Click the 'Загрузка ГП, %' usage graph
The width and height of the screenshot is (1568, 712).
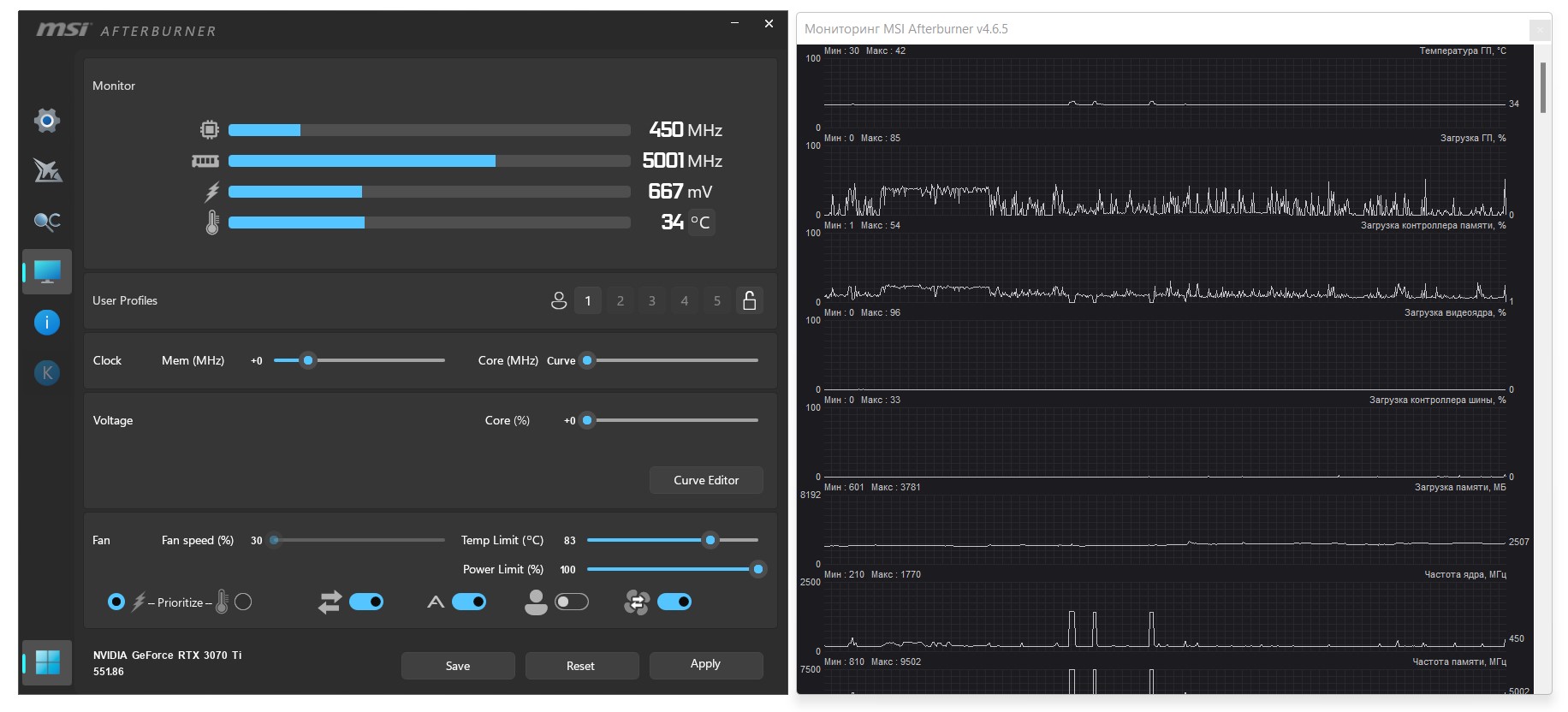(1164, 180)
